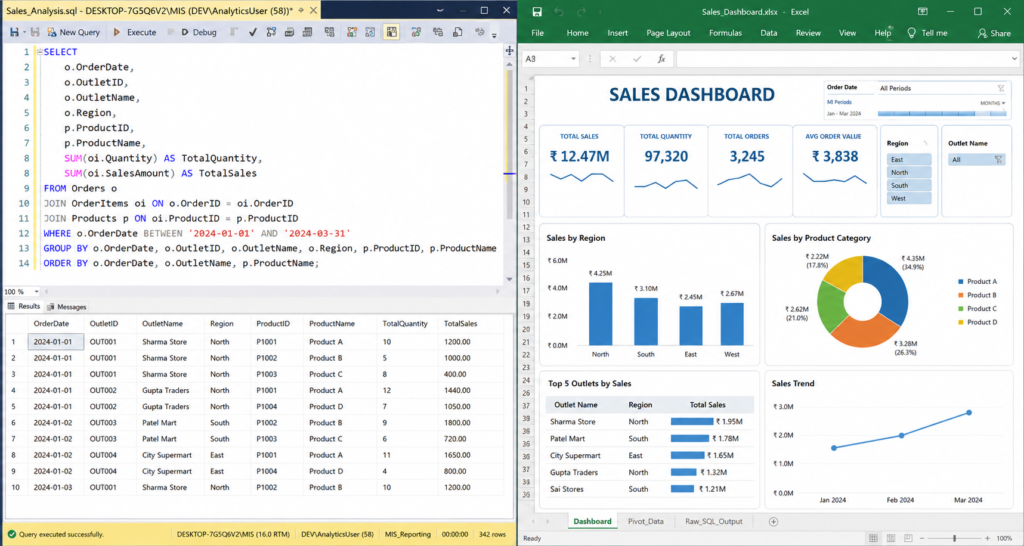Open the MONTHS time level dropdown
This screenshot has height=546, width=1024.
click(x=992, y=103)
